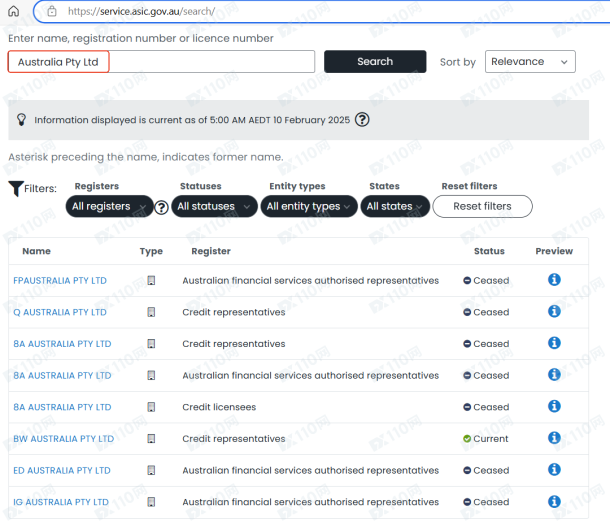The width and height of the screenshot is (610, 521).
Task: Click entity type icon for BW AUSTRALIA row
Action: (151, 439)
